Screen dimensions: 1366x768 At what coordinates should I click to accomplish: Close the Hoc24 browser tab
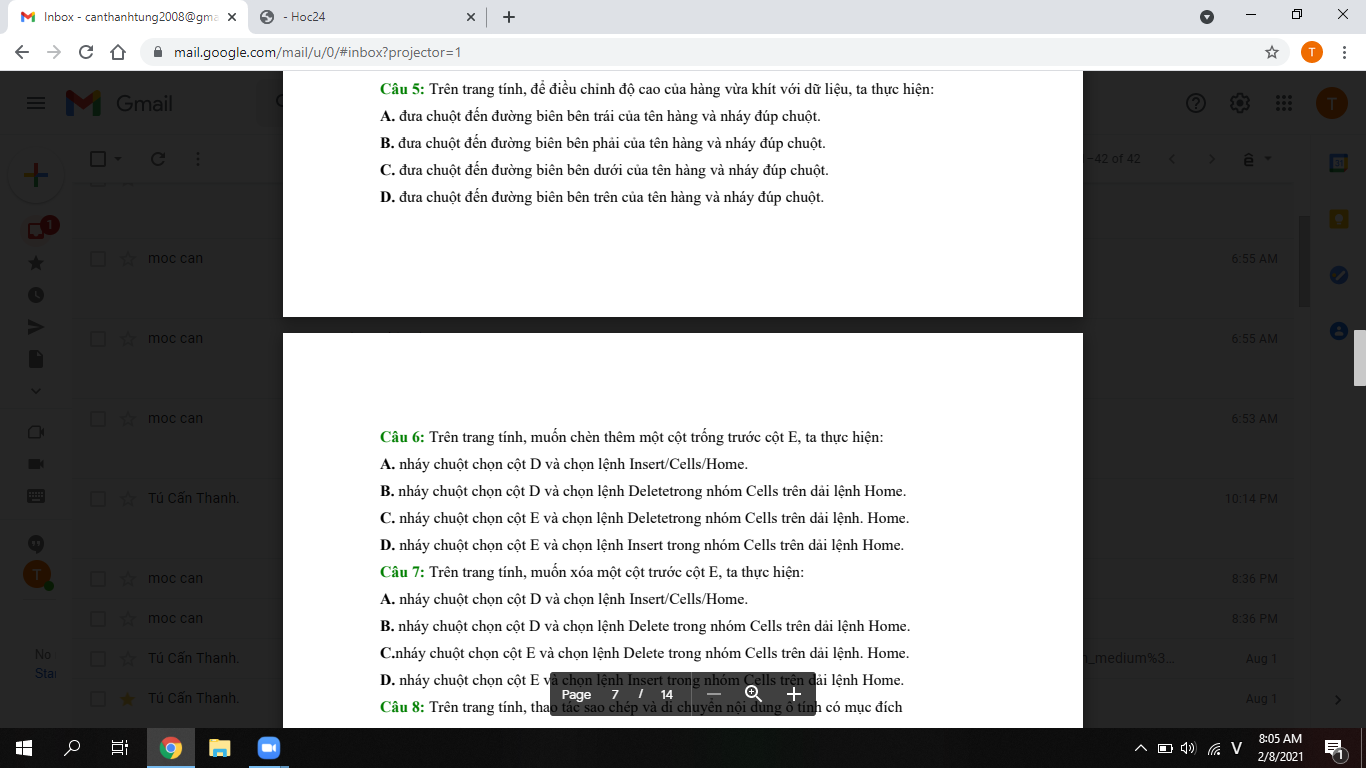tap(471, 17)
